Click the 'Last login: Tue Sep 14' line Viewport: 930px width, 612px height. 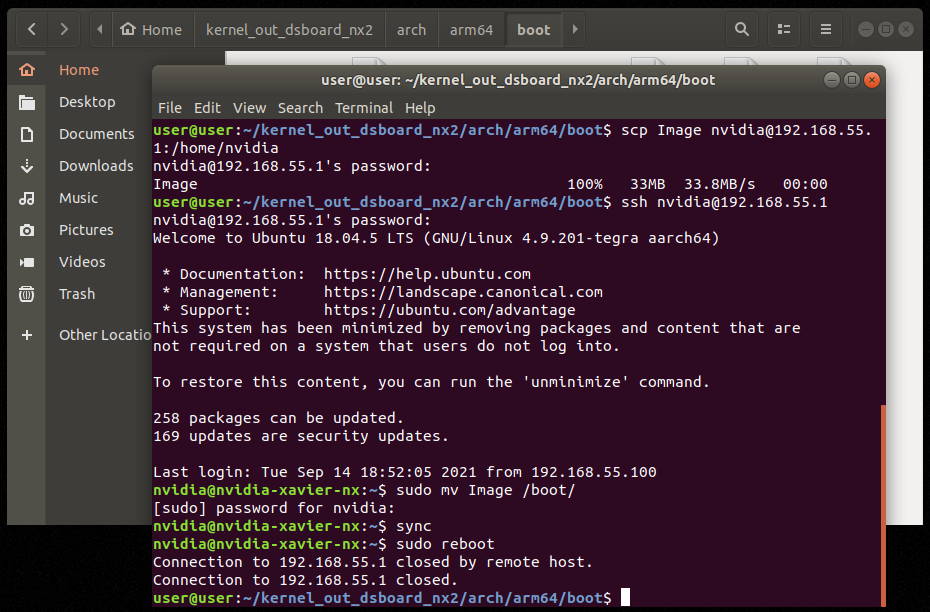[x=405, y=472]
